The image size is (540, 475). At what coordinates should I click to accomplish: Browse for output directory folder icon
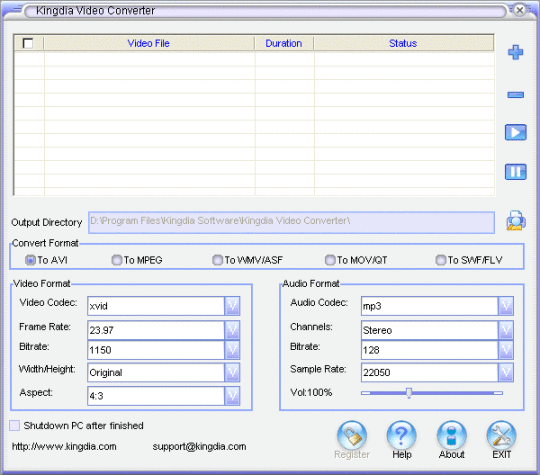click(x=516, y=220)
